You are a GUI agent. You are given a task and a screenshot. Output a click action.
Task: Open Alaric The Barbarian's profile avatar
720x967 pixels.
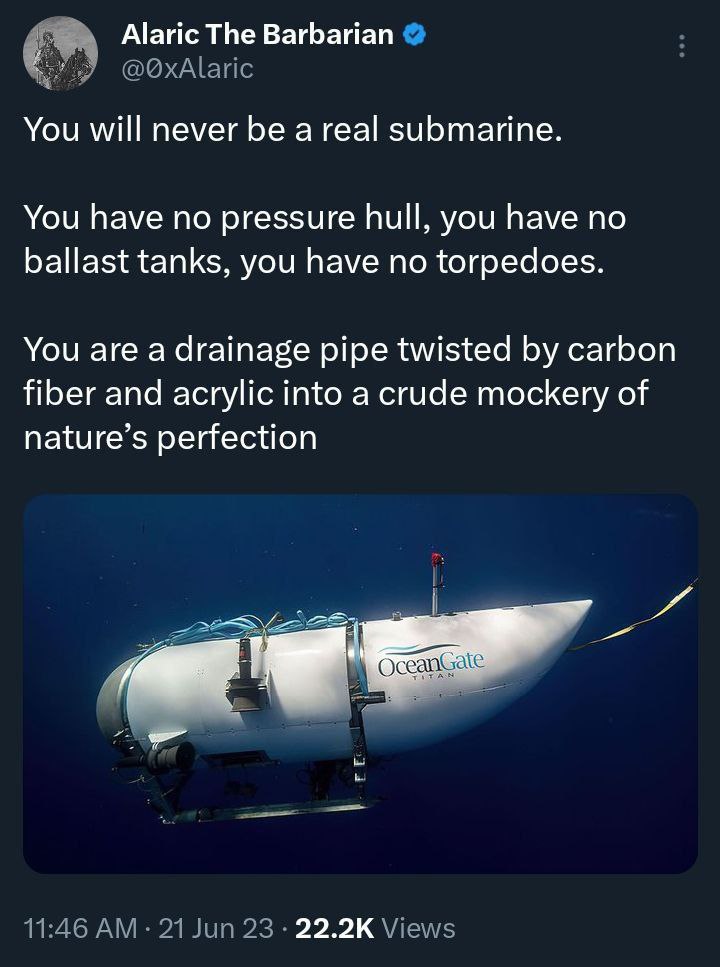[60, 53]
